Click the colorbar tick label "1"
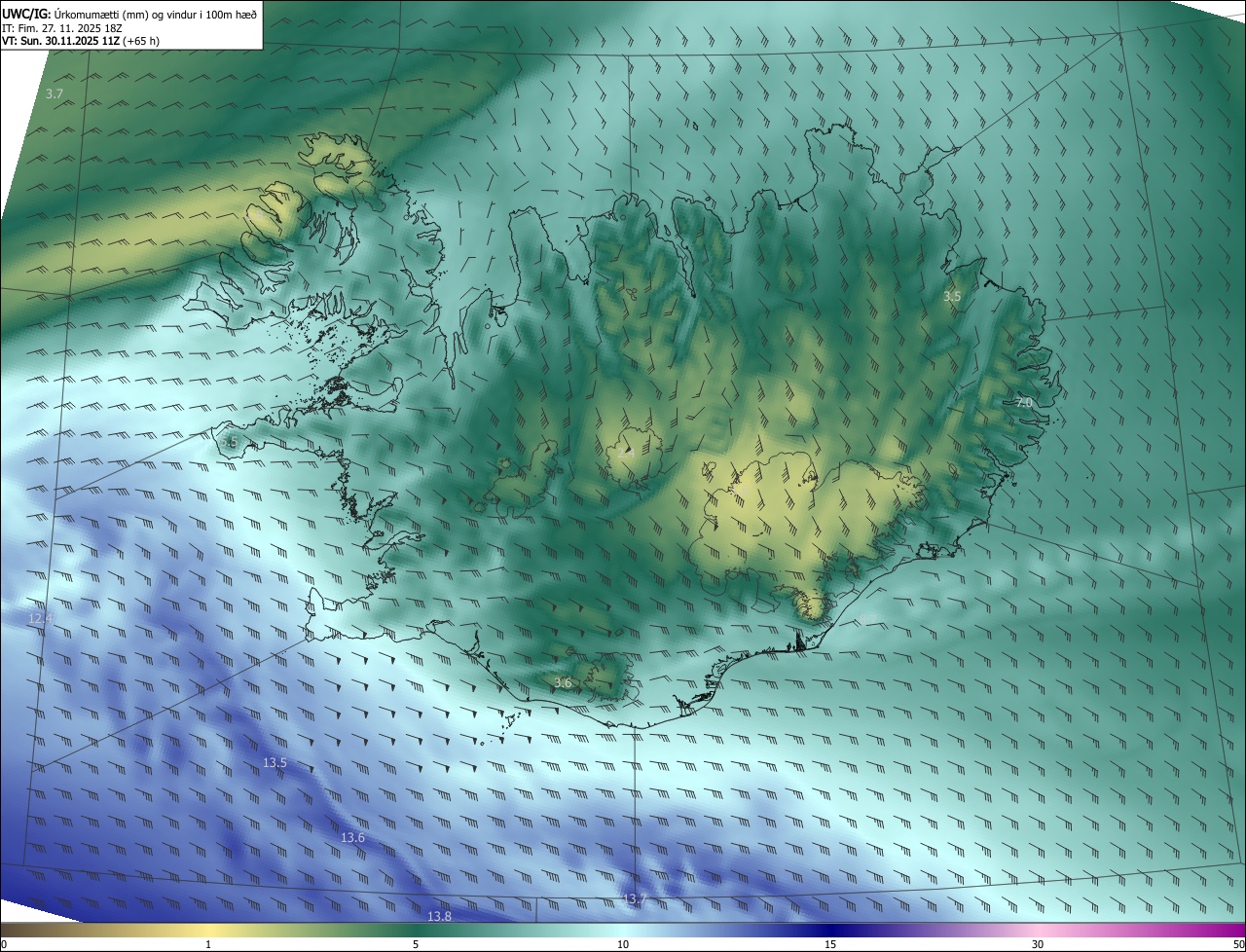Viewport: 1246px width, 952px height. [x=208, y=944]
